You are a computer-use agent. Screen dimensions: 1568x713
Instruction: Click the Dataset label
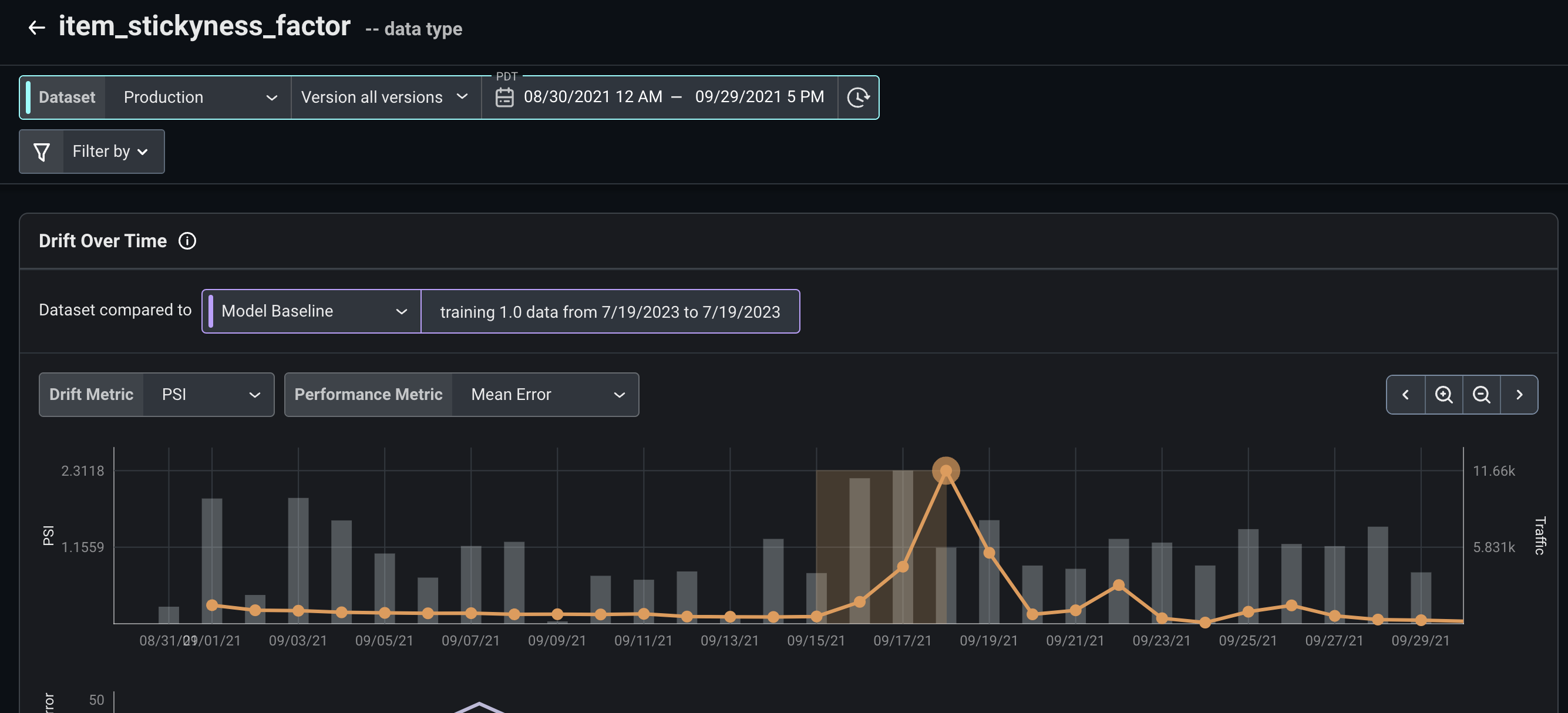pos(67,97)
